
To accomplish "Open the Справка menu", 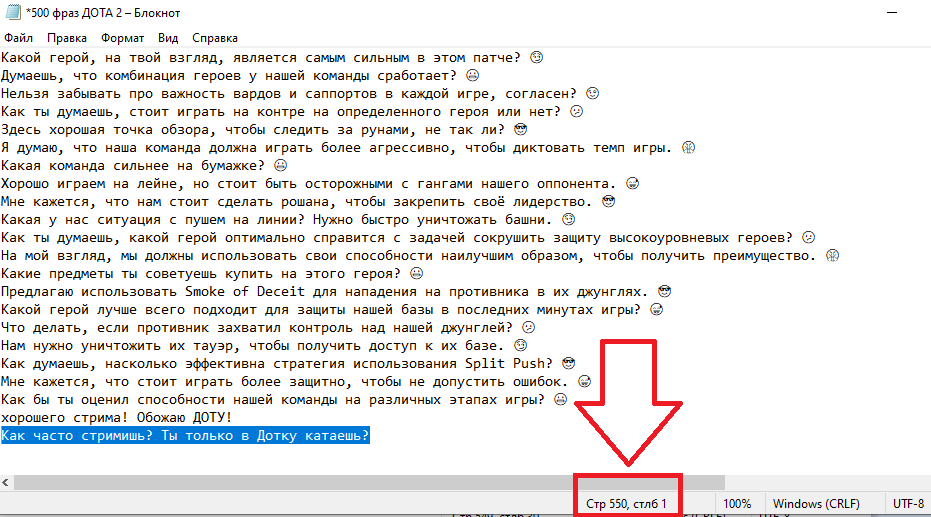I will [215, 38].
